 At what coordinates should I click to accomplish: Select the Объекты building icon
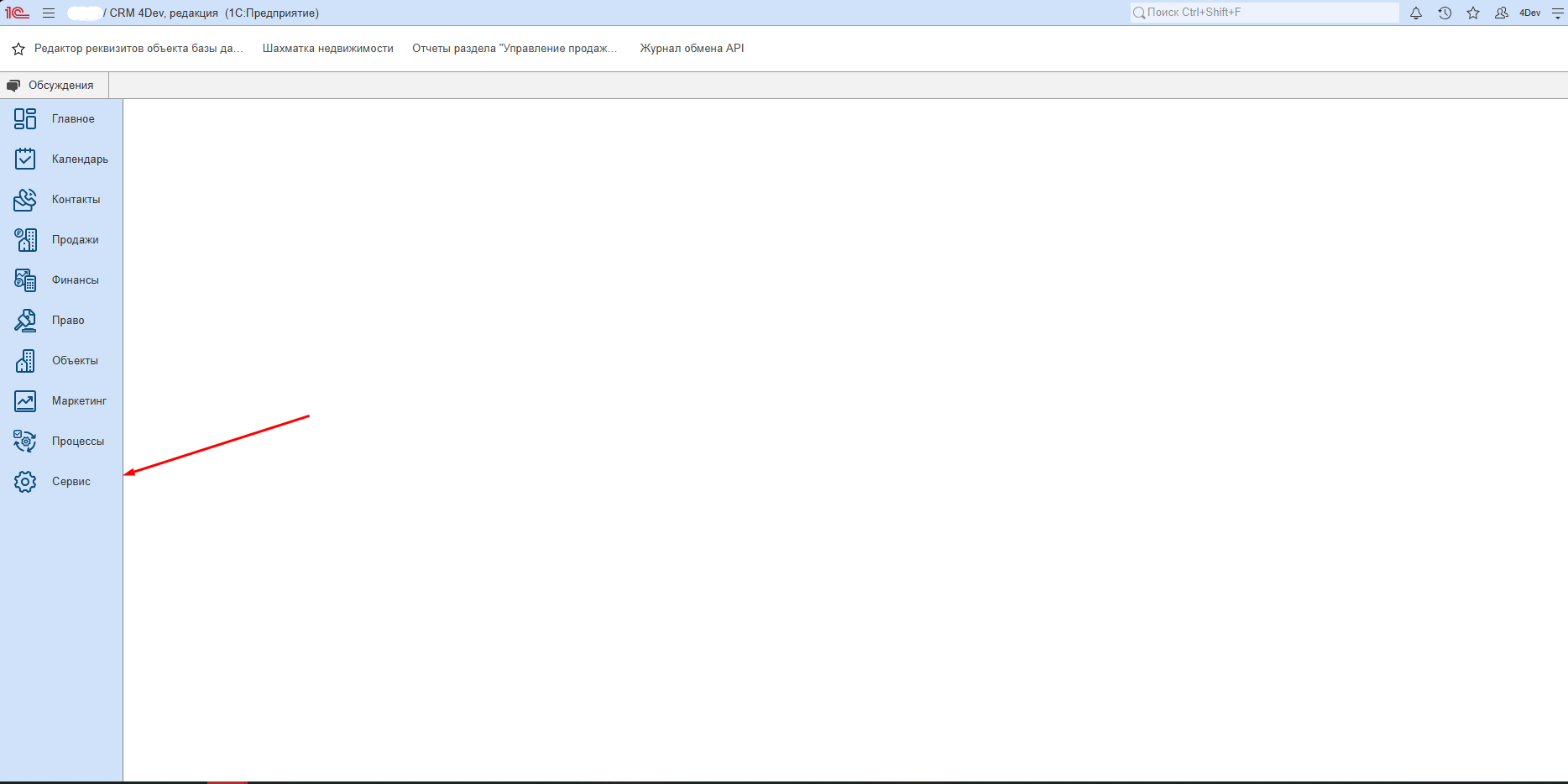pyautogui.click(x=25, y=361)
